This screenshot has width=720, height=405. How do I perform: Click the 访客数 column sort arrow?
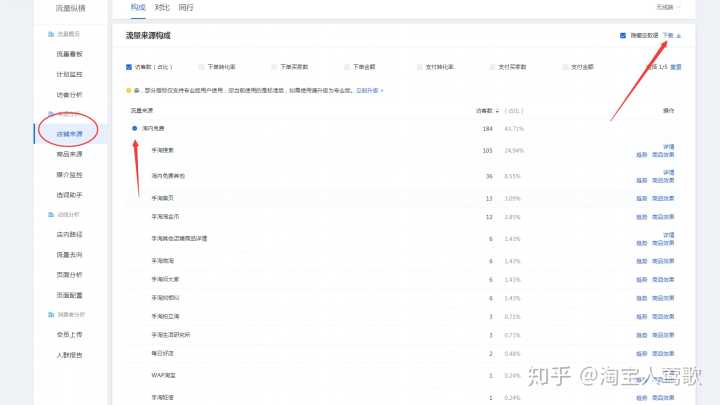497,111
